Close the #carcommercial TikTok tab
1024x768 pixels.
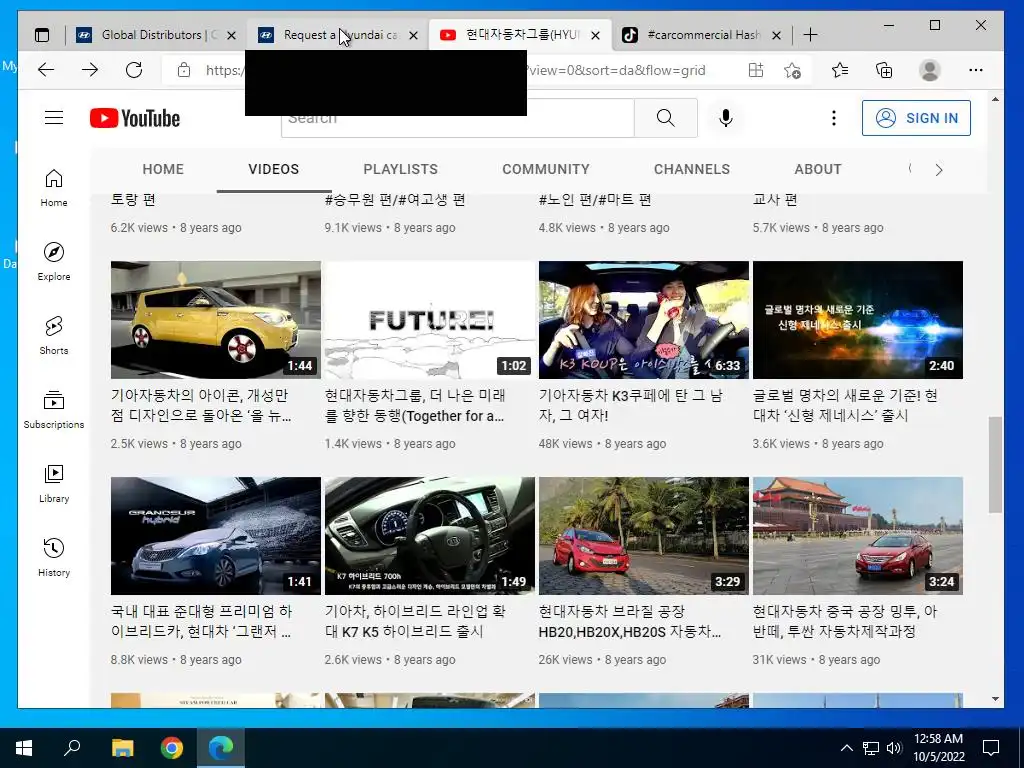click(776, 35)
